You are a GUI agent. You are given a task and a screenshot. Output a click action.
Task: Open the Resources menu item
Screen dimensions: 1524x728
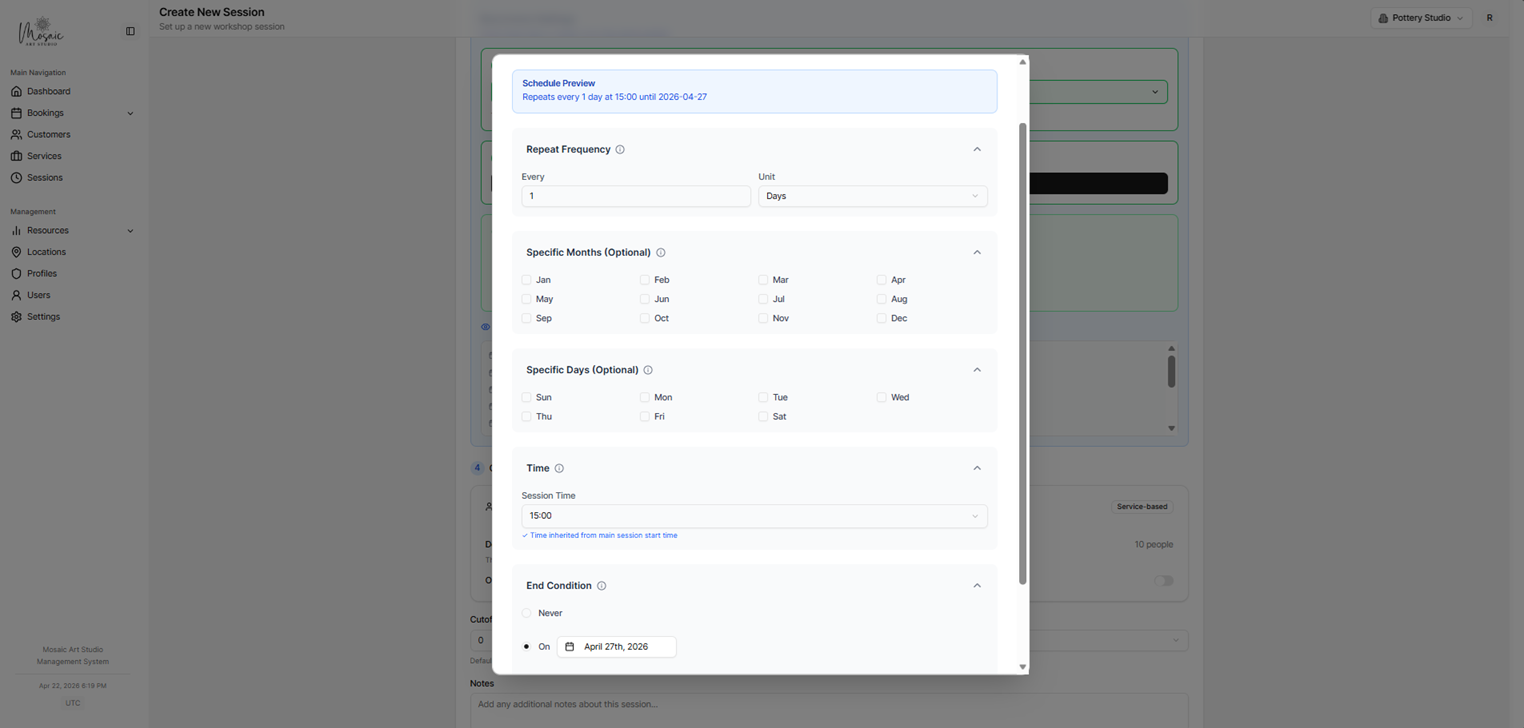point(17,230)
